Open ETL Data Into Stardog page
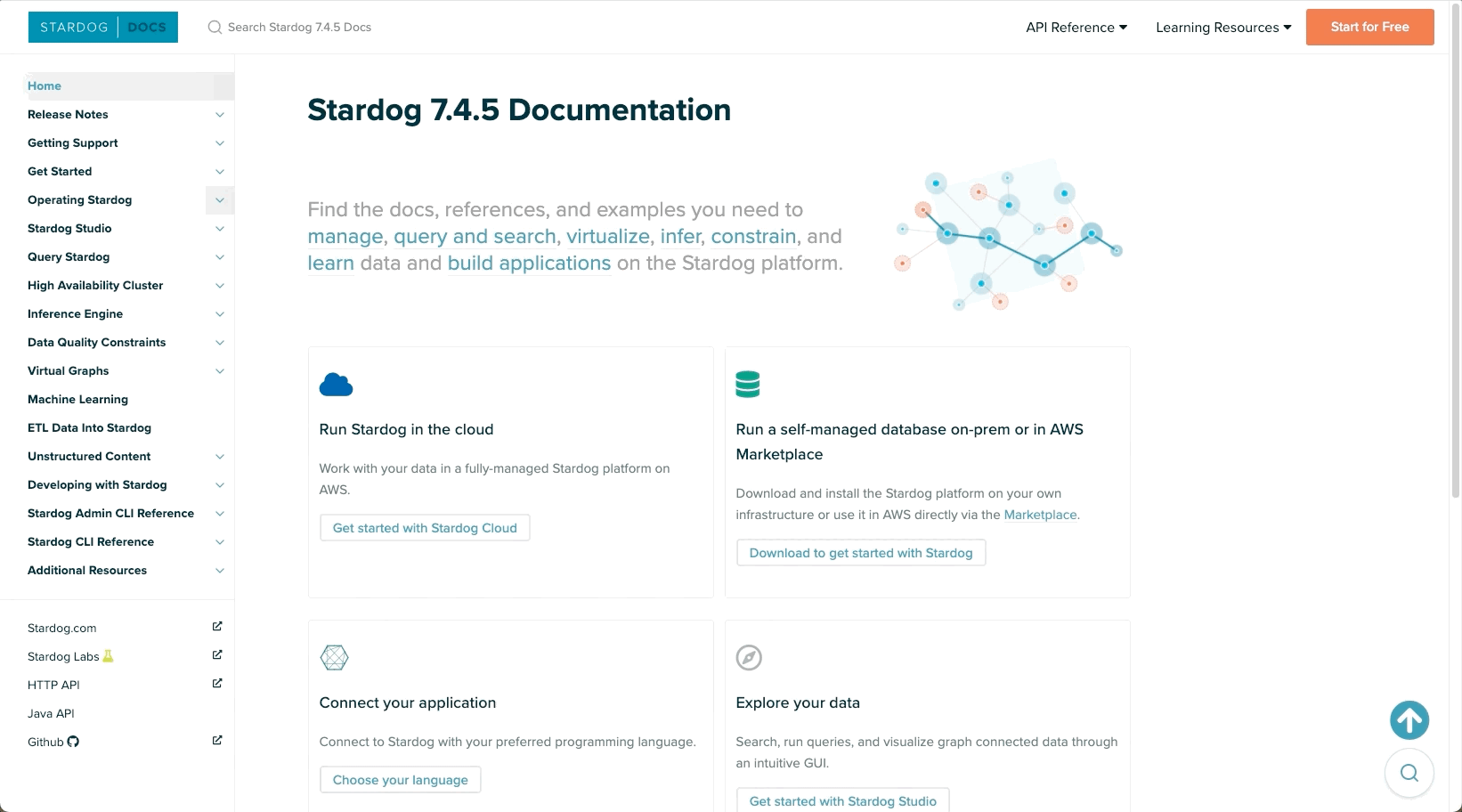 (89, 428)
